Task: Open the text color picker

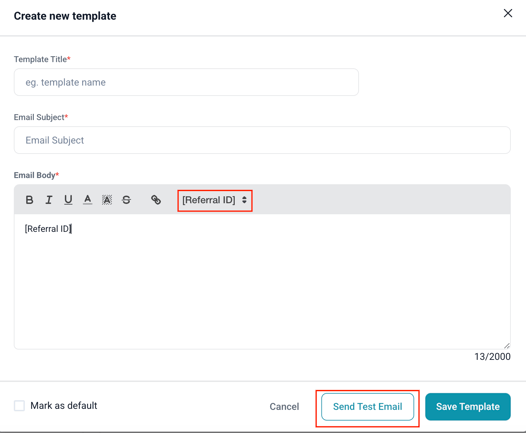Action: tap(88, 200)
